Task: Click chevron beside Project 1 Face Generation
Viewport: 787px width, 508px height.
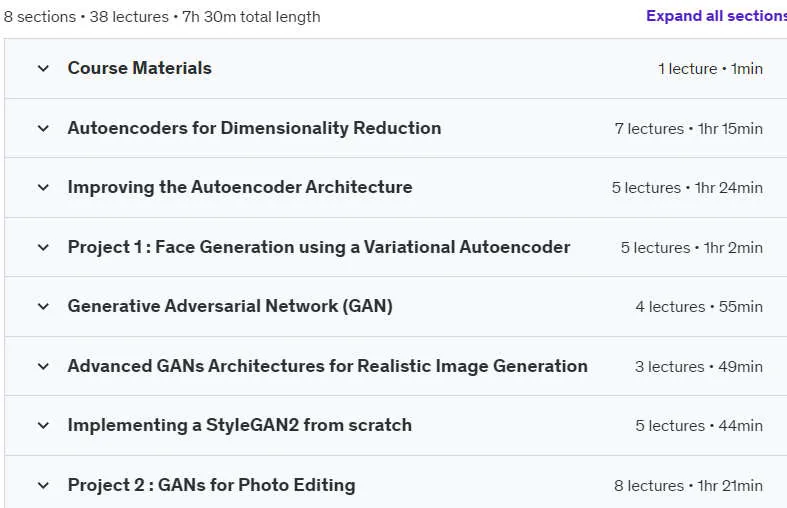Action: click(43, 247)
